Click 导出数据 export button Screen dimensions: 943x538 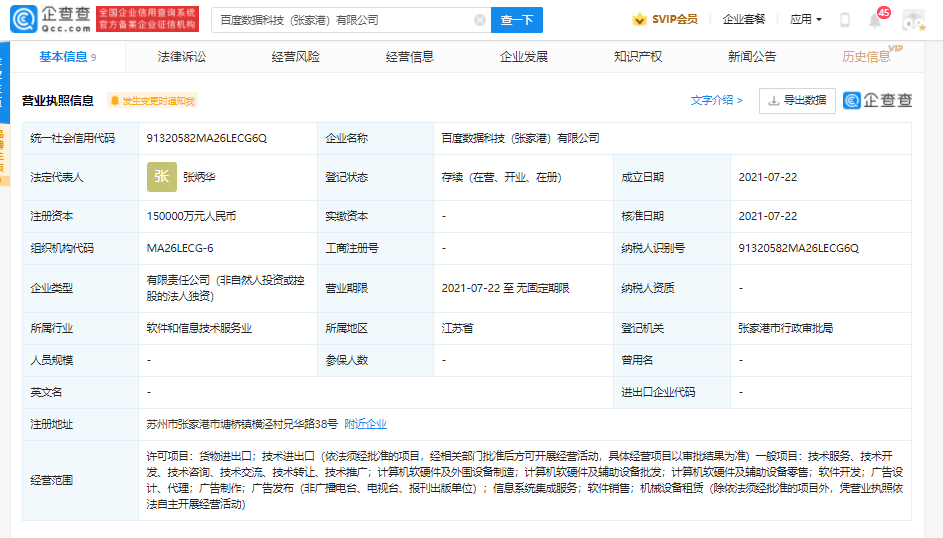(797, 100)
